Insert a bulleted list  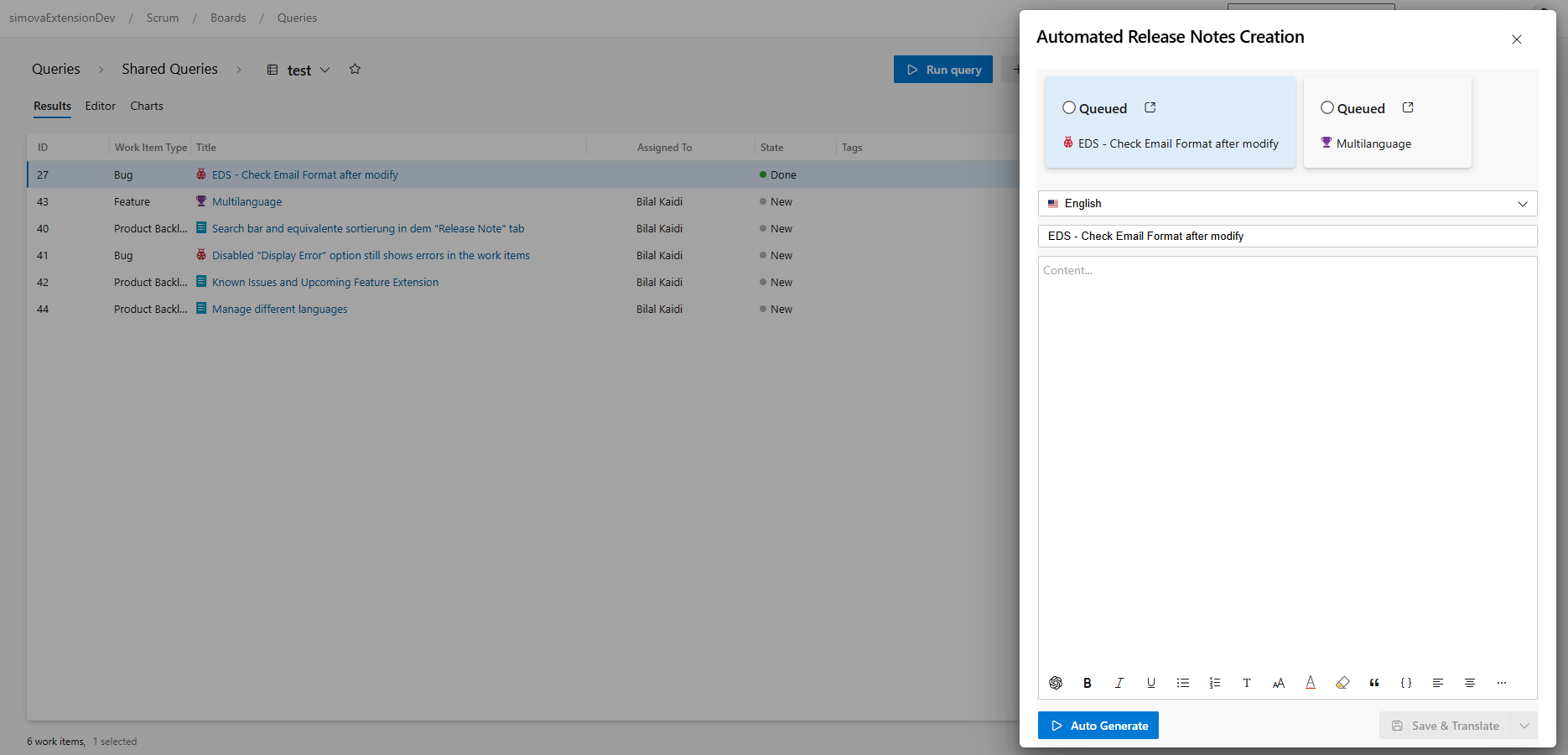[x=1183, y=683]
